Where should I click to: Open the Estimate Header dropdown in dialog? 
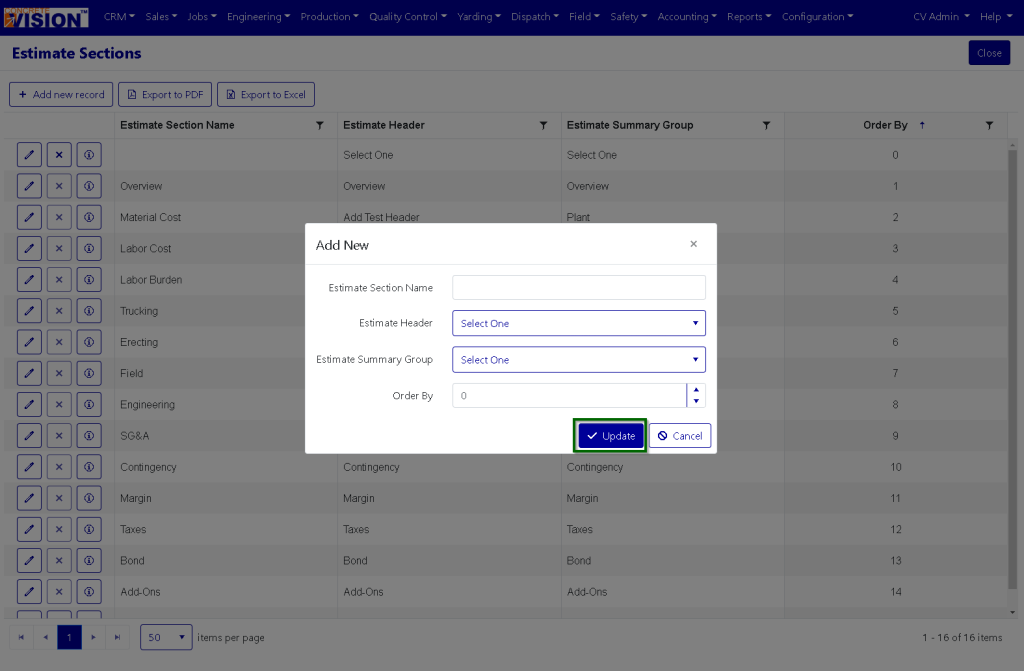click(579, 323)
